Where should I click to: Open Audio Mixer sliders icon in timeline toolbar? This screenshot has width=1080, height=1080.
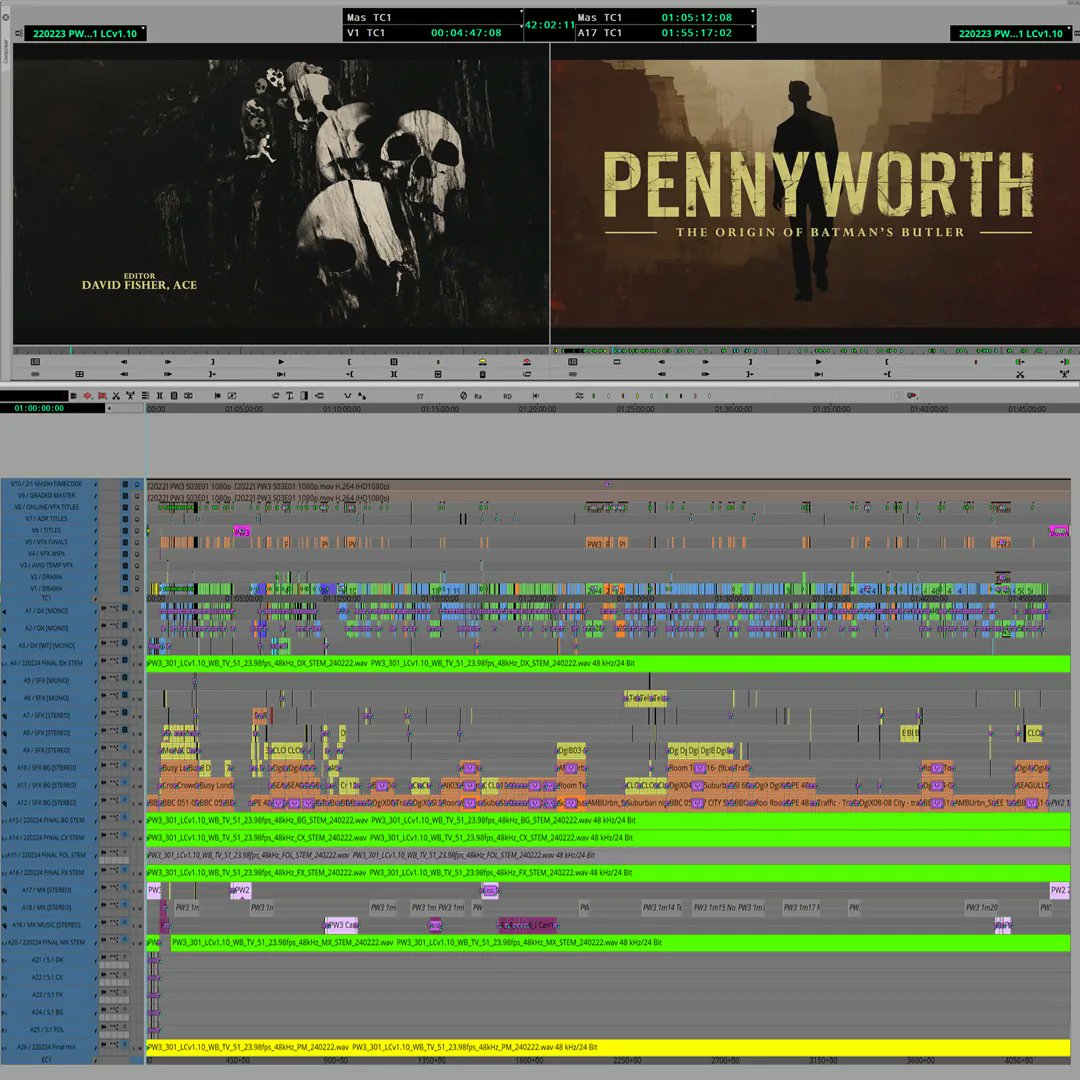coord(579,395)
